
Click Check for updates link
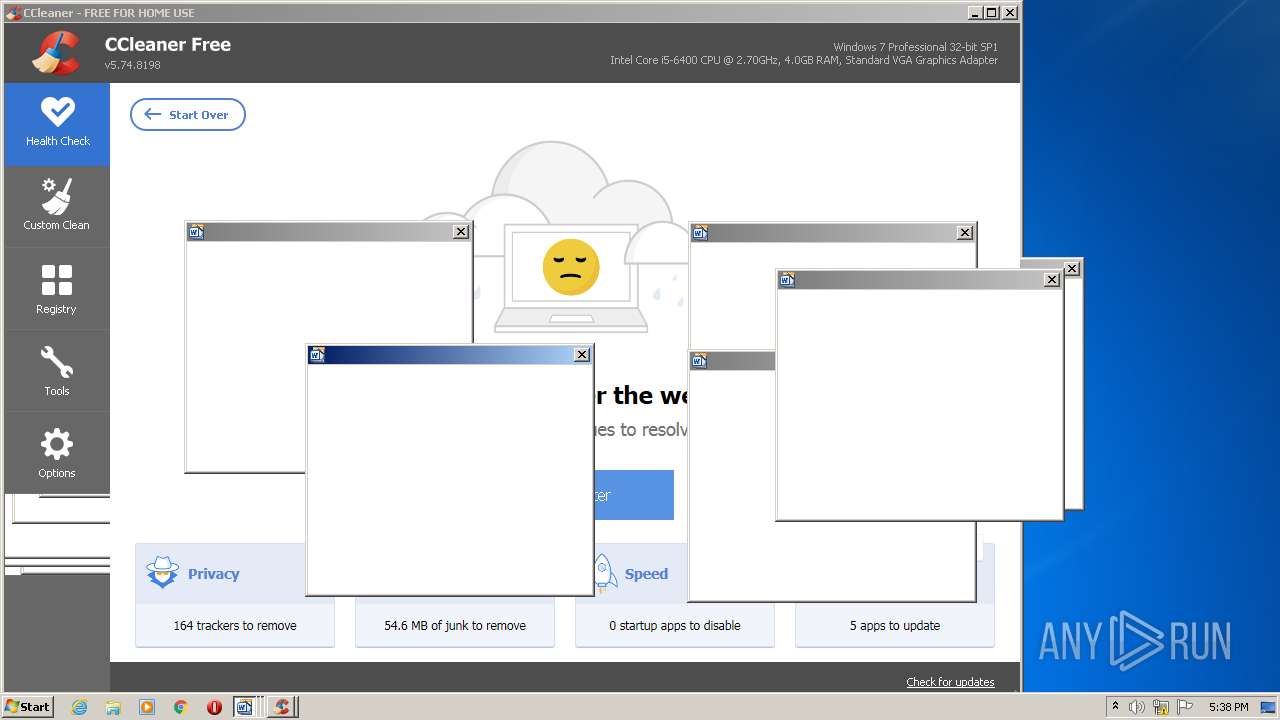point(950,682)
